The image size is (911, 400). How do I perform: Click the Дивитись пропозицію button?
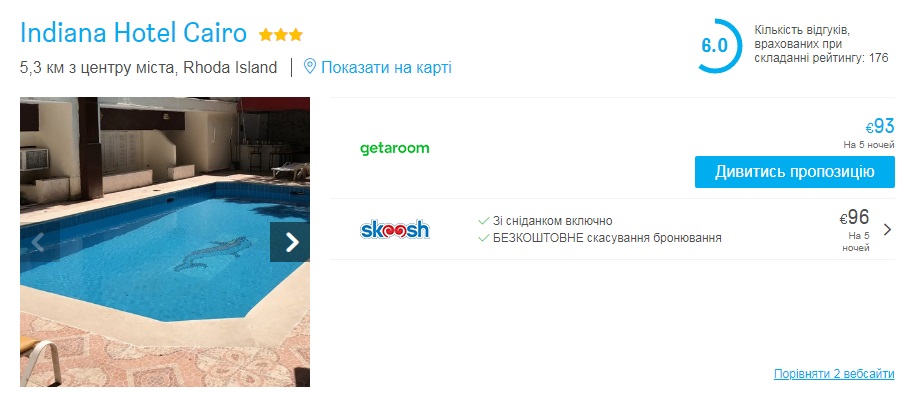point(794,172)
